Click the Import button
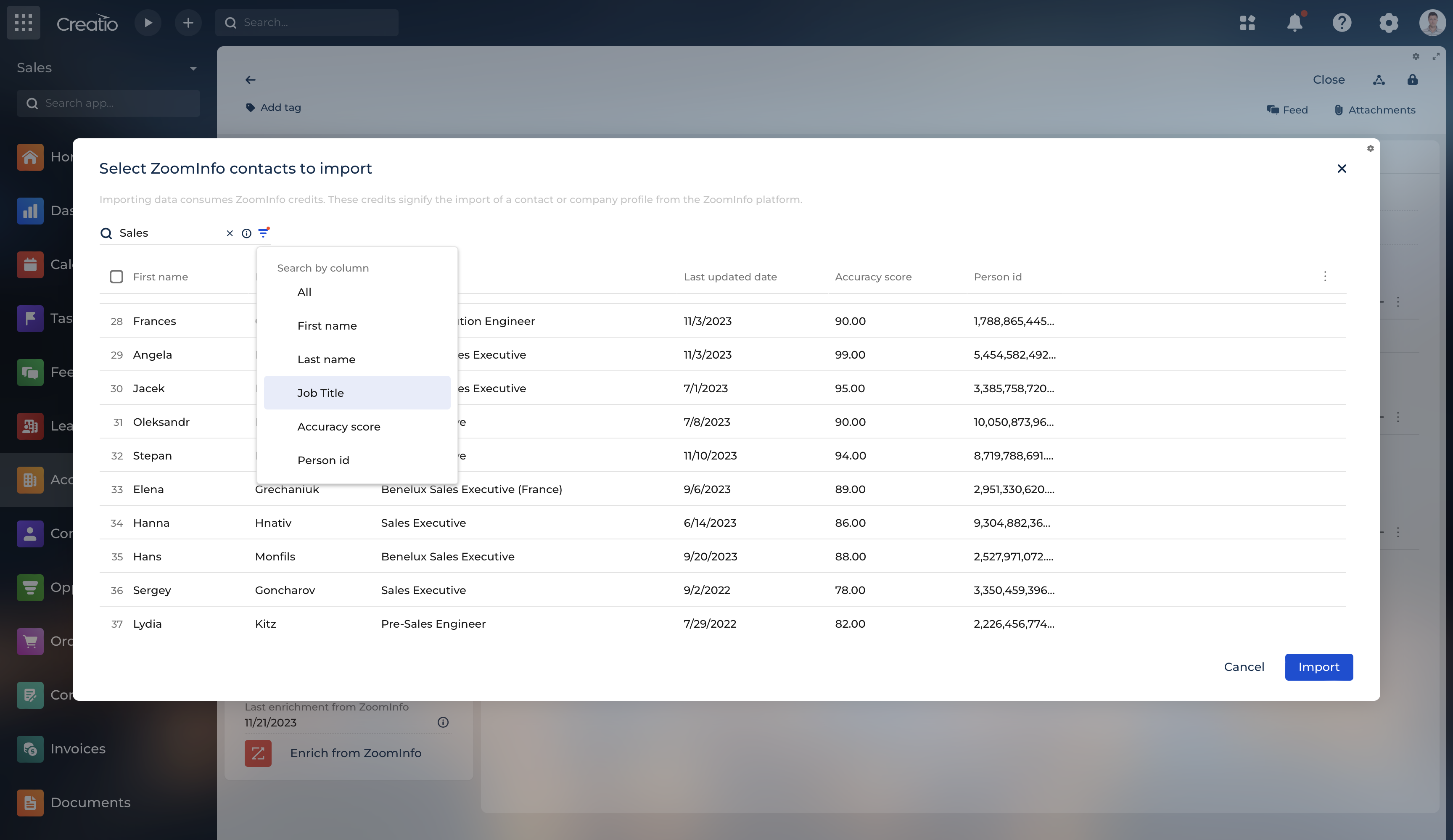The width and height of the screenshot is (1453, 840). pos(1318,667)
